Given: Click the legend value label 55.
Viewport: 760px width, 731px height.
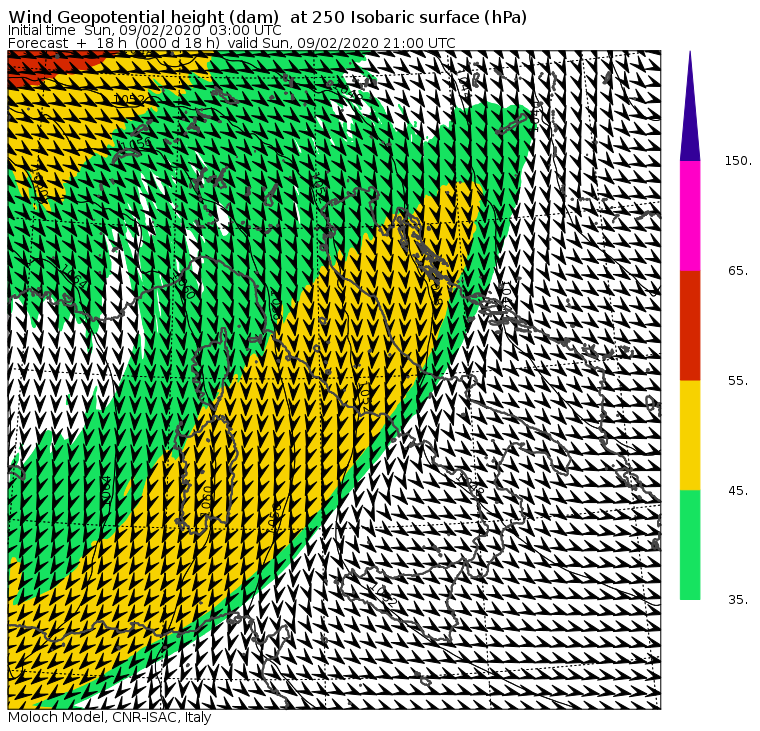Looking at the screenshot, I should [738, 381].
